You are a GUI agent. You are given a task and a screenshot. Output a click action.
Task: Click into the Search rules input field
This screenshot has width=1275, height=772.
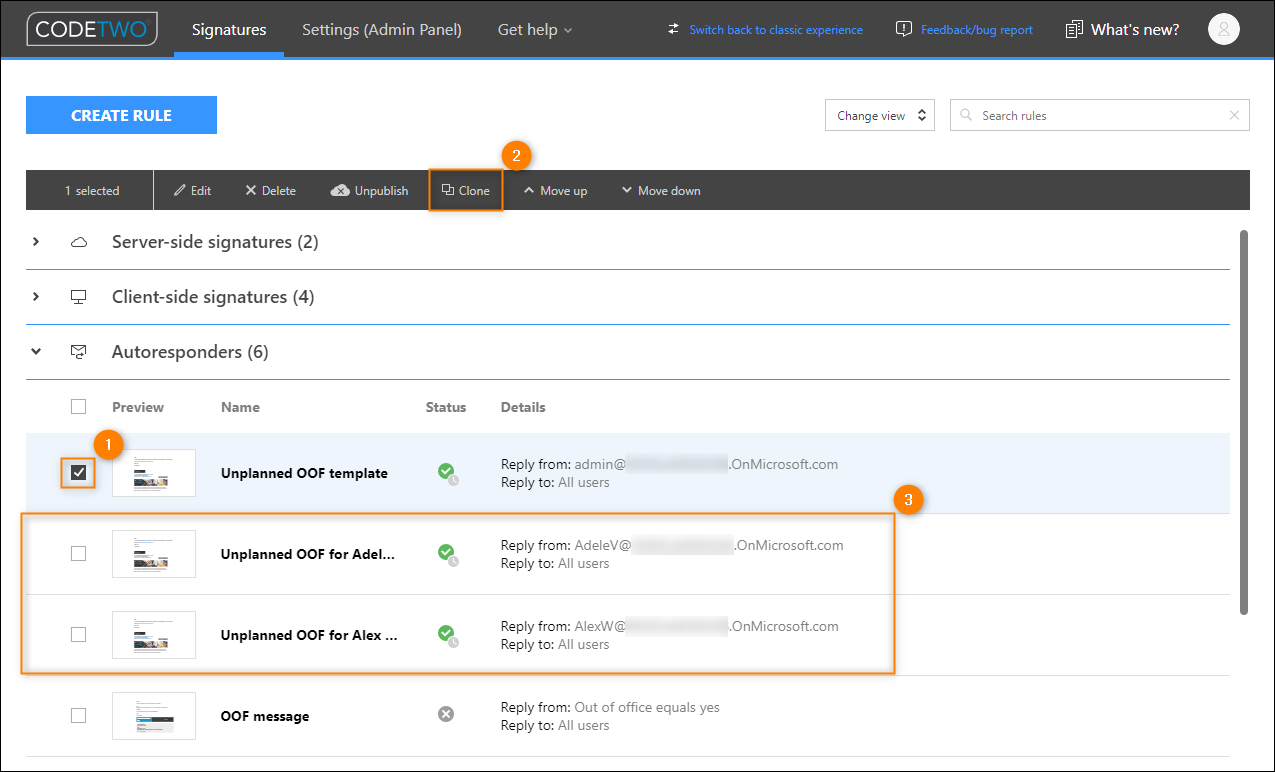[x=1100, y=115]
